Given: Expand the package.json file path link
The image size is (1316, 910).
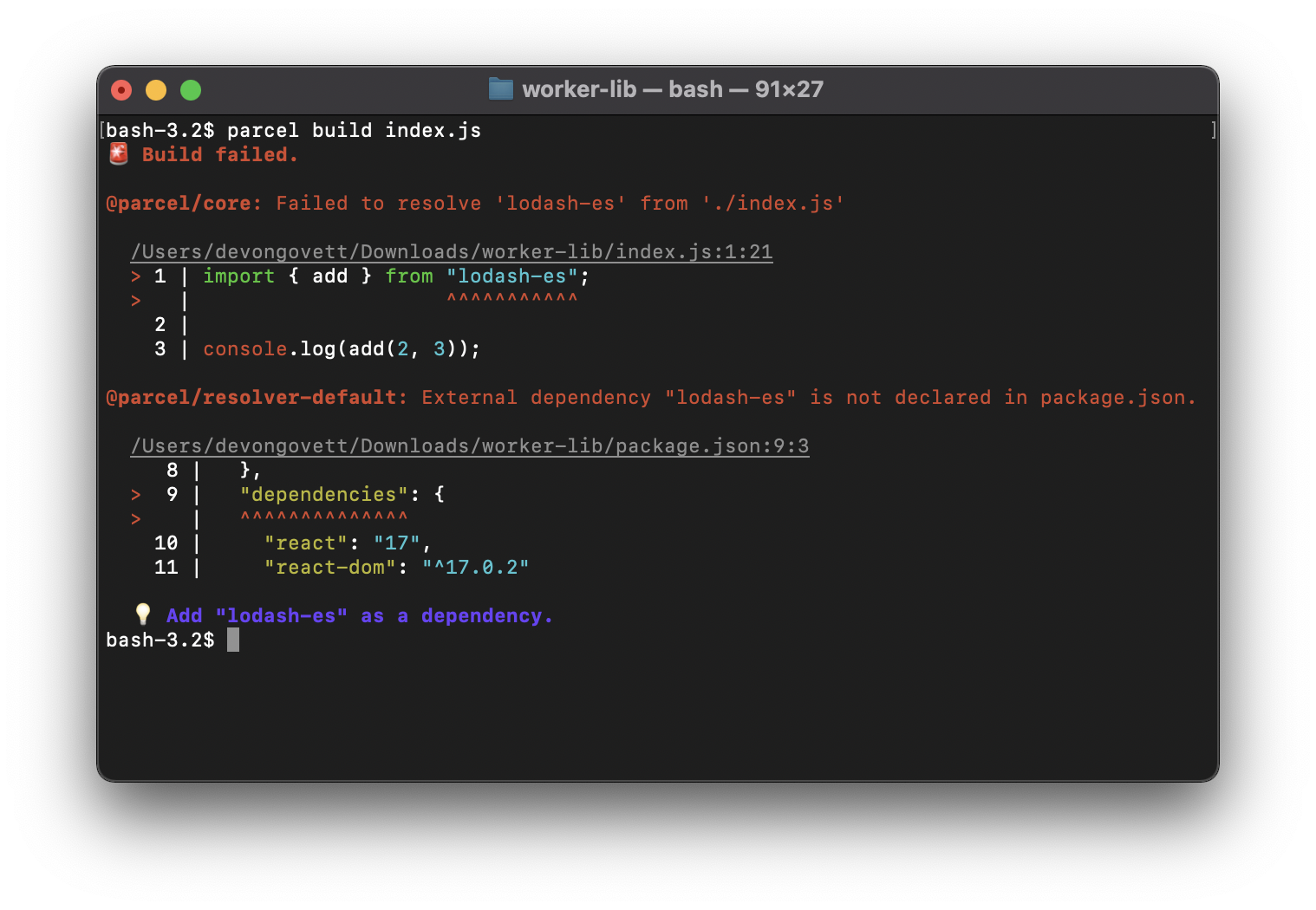Looking at the screenshot, I should pos(469,445).
